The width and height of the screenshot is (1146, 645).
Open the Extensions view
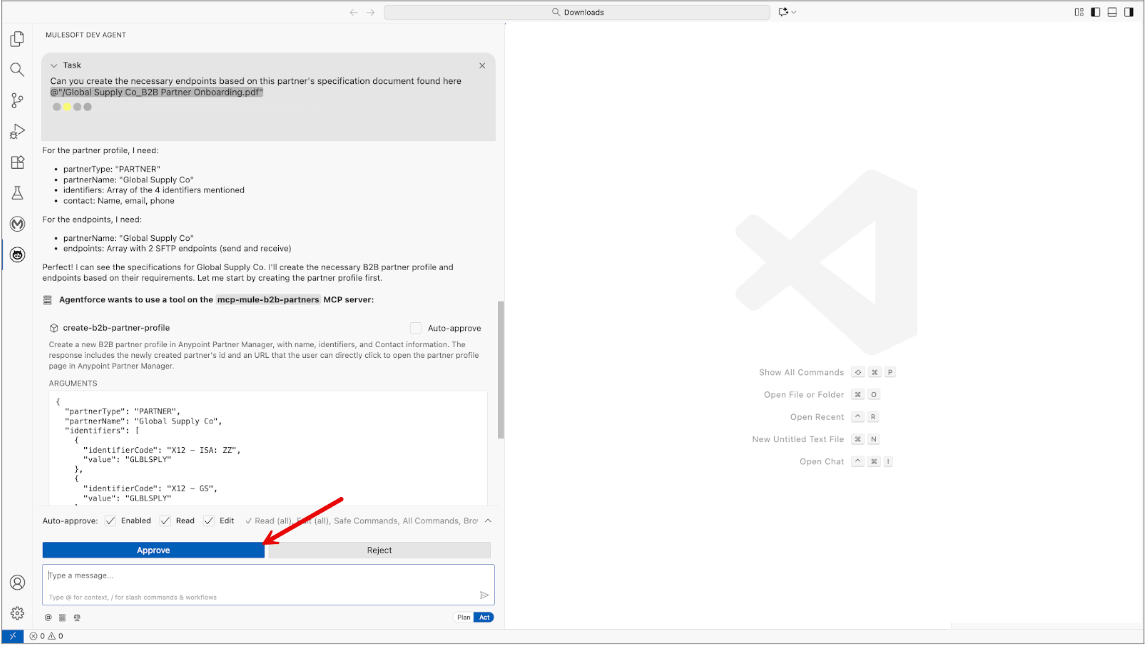17,162
